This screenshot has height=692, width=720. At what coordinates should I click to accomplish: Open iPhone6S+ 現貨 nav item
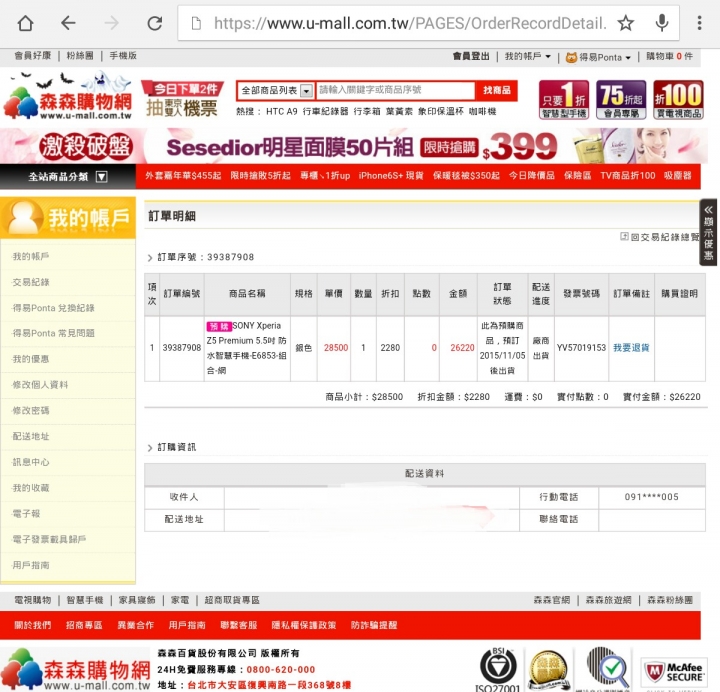[x=391, y=175]
